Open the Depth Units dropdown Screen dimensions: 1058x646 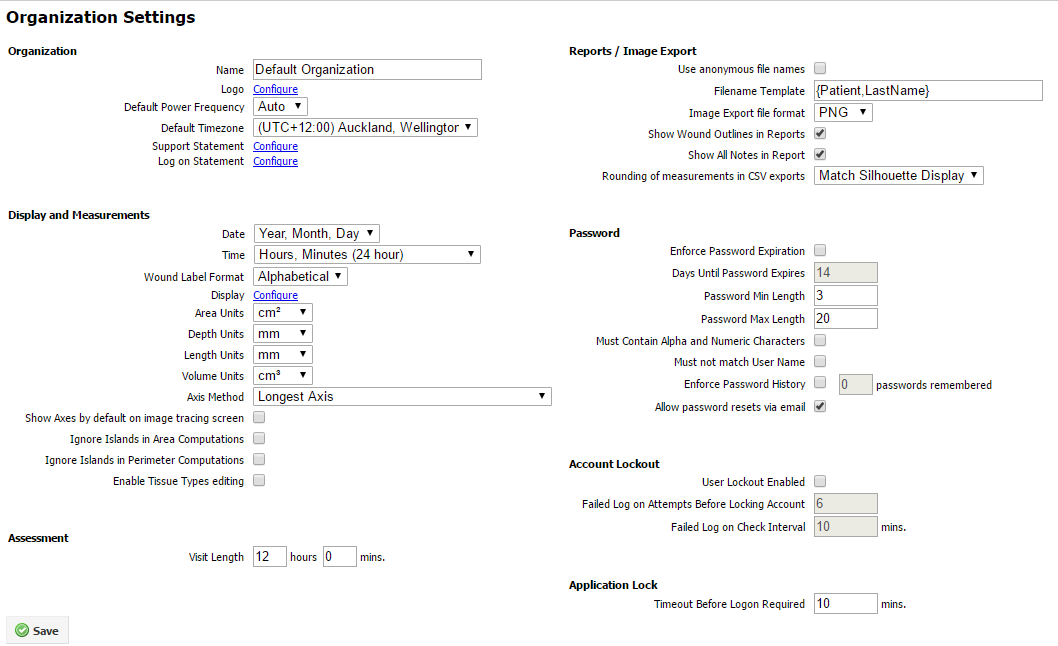tap(283, 333)
